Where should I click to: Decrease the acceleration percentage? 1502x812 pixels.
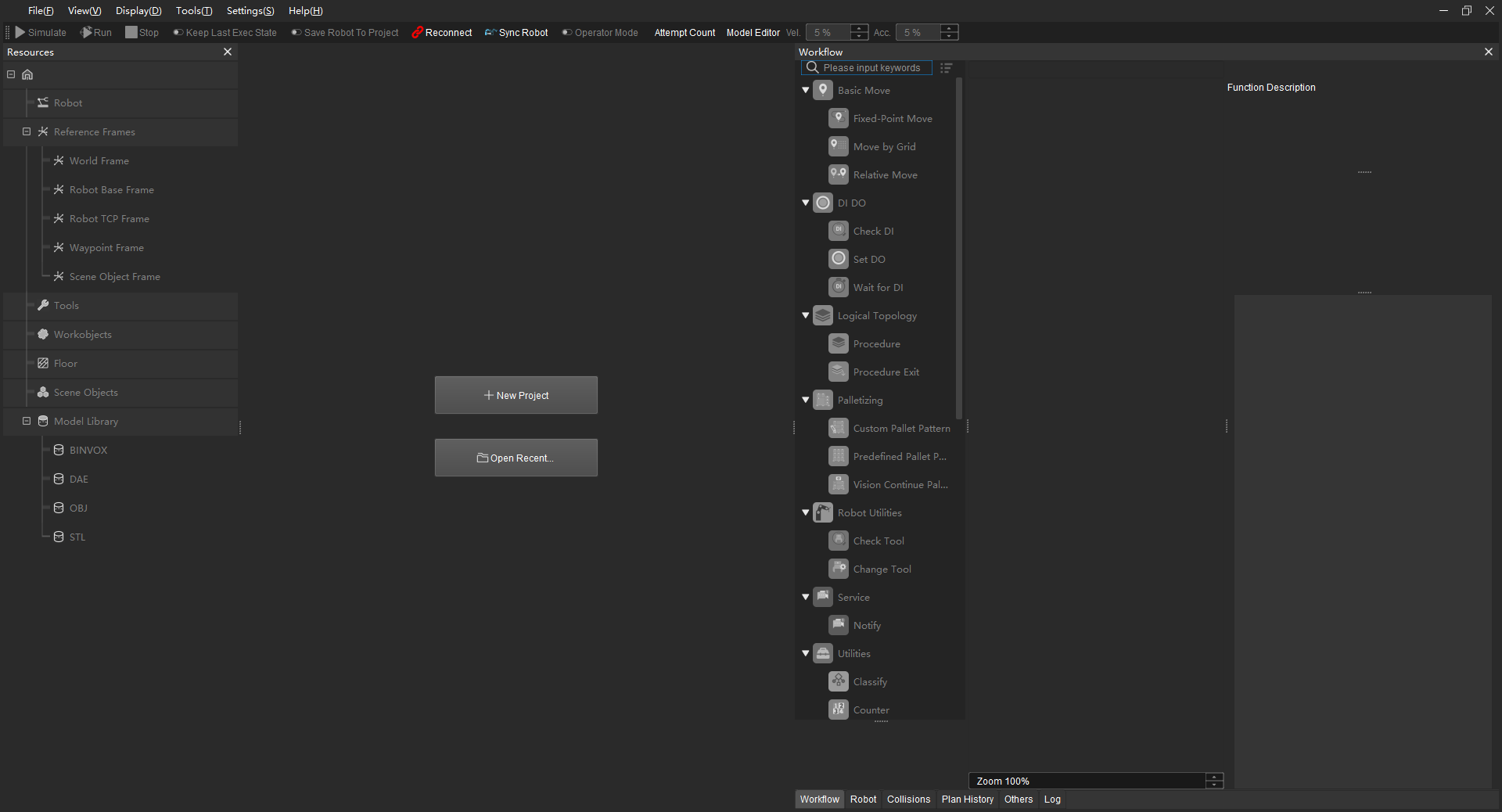pyautogui.click(x=949, y=37)
